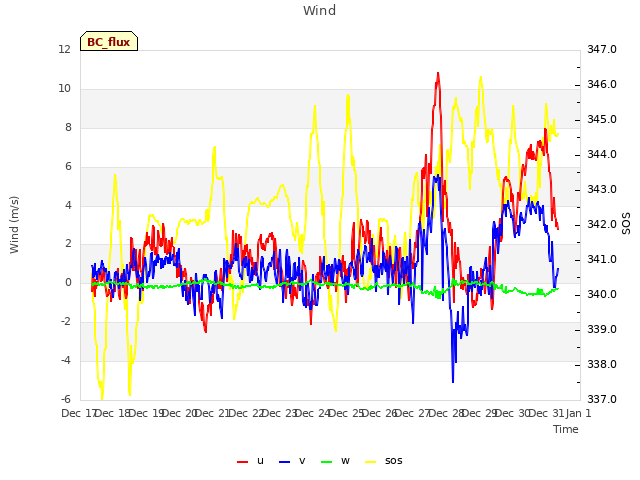The width and height of the screenshot is (640, 480).
Task: Click the 'Dec 26' x-axis label
Action: click(x=380, y=413)
